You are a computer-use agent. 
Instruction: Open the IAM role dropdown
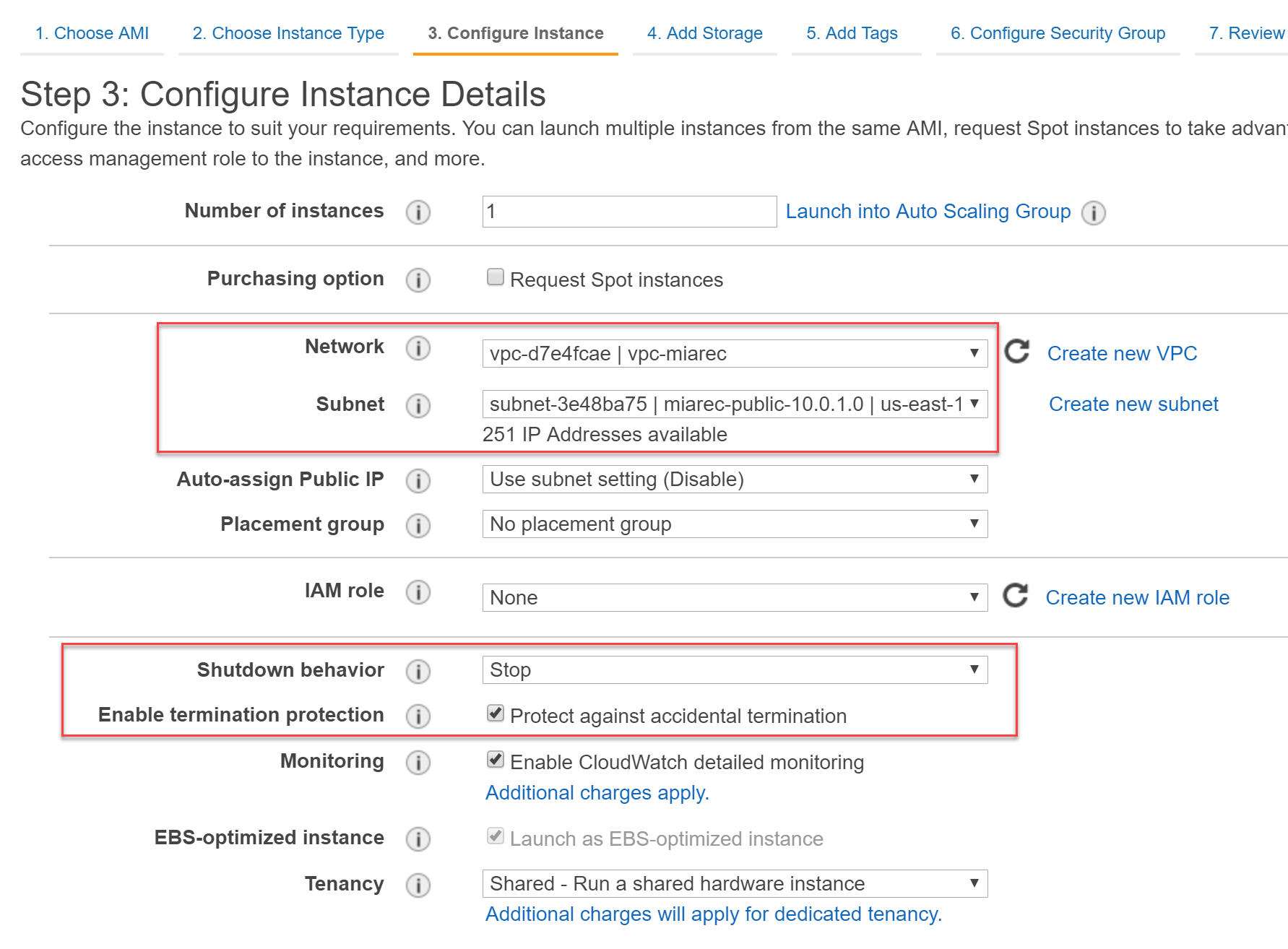point(735,598)
